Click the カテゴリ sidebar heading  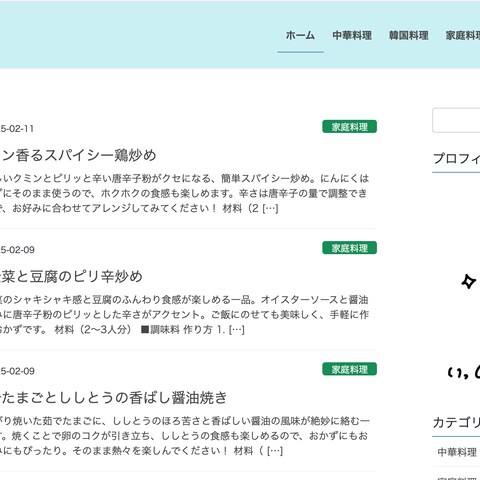[x=456, y=423]
